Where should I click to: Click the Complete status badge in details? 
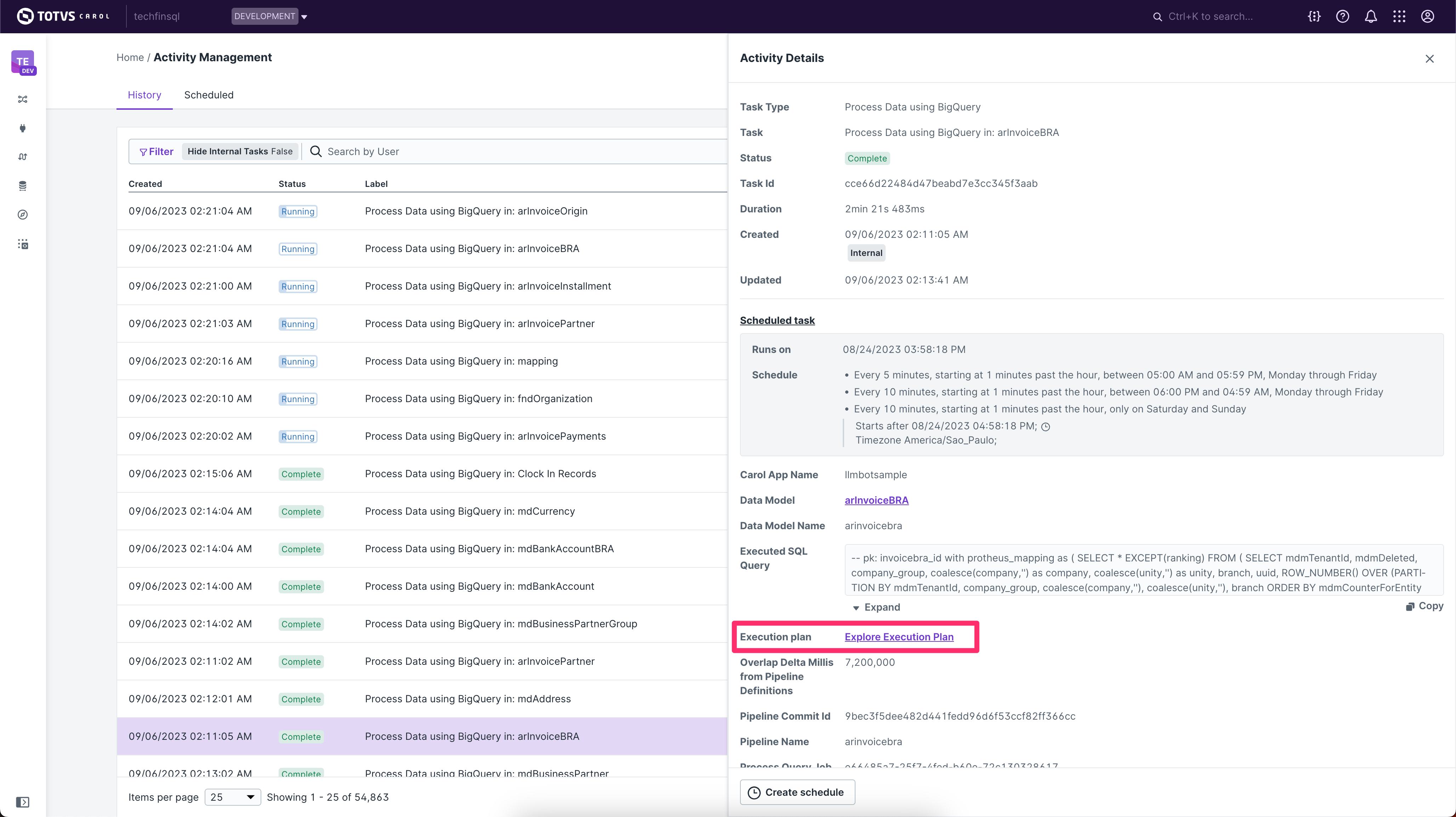867,158
